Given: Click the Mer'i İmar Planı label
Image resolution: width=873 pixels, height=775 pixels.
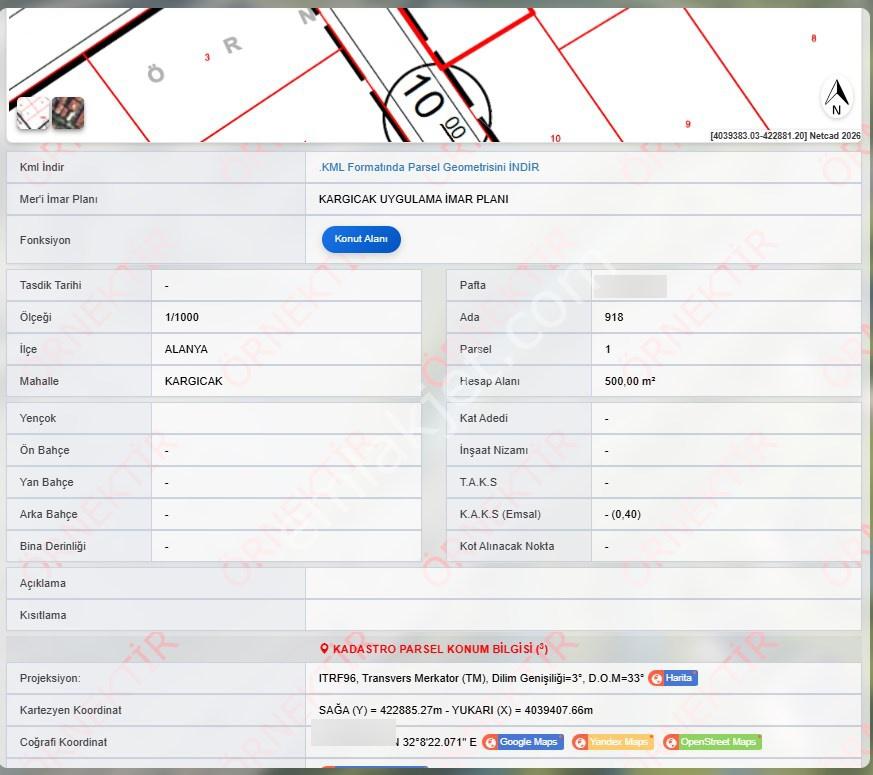Looking at the screenshot, I should click(58, 199).
